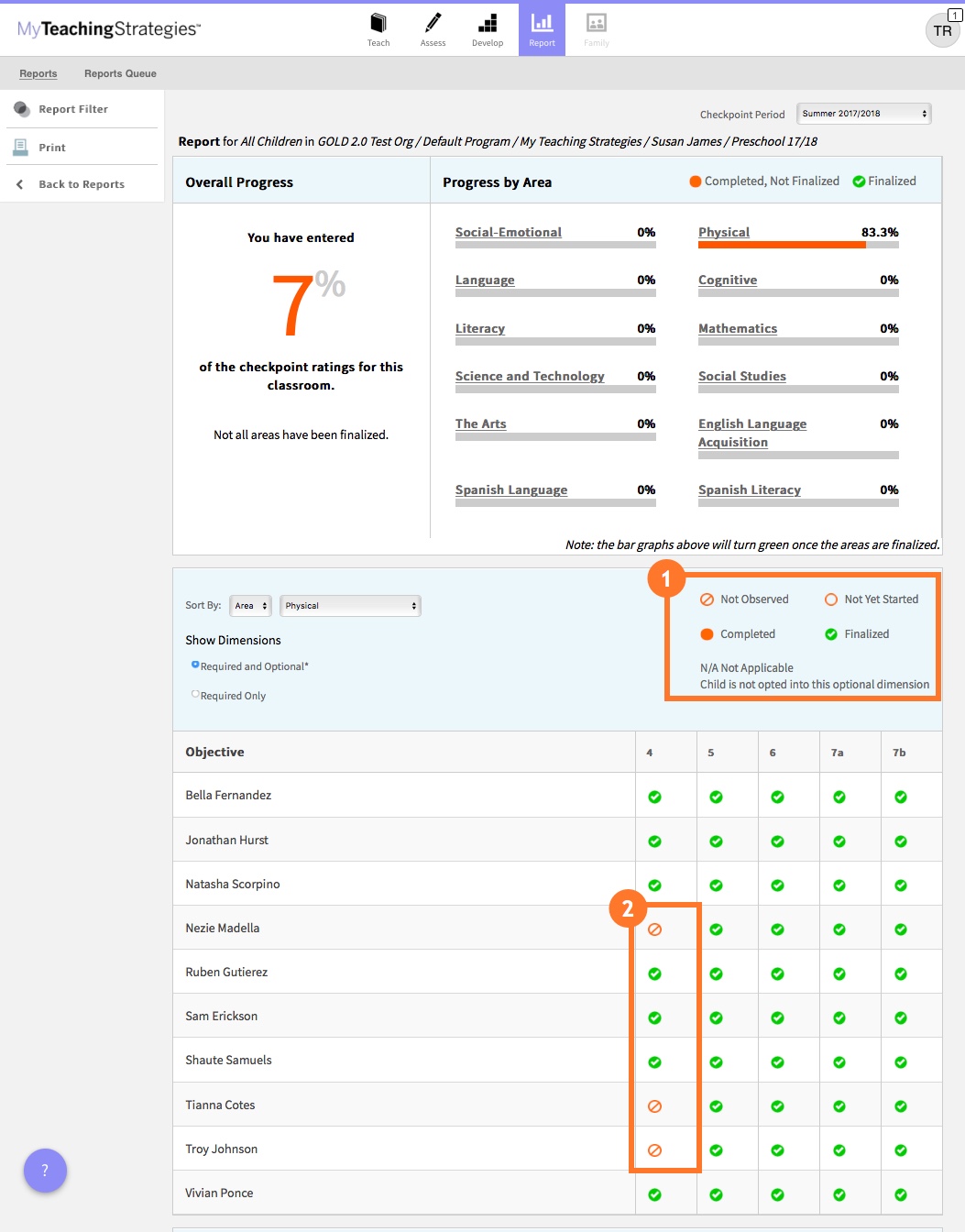Click the Print icon in the sidebar
965x1232 pixels.
coord(20,146)
